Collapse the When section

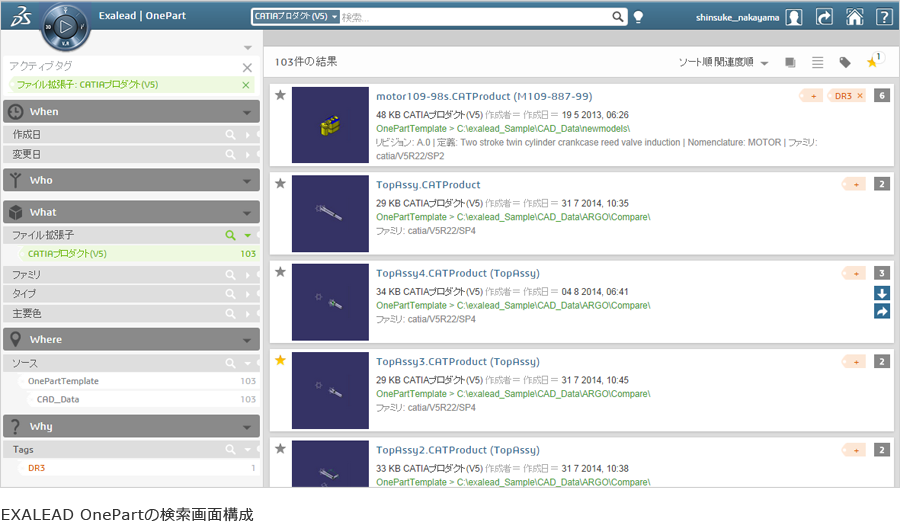click(247, 112)
